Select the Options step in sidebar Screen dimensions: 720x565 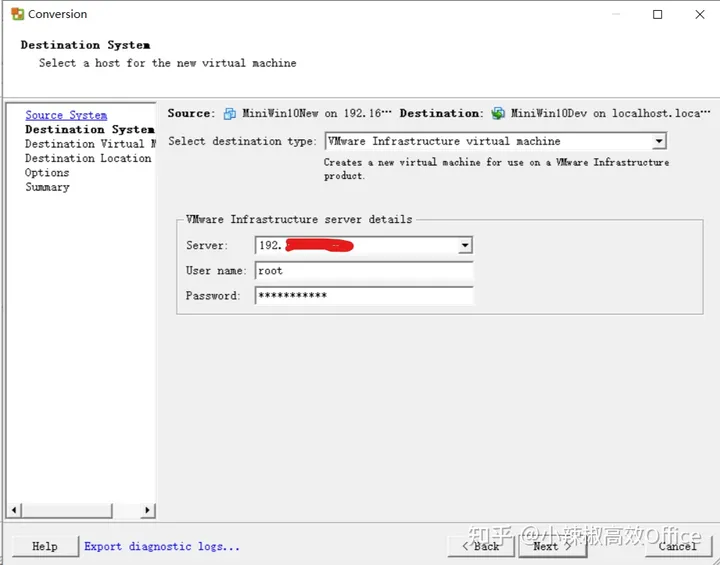tap(47, 173)
